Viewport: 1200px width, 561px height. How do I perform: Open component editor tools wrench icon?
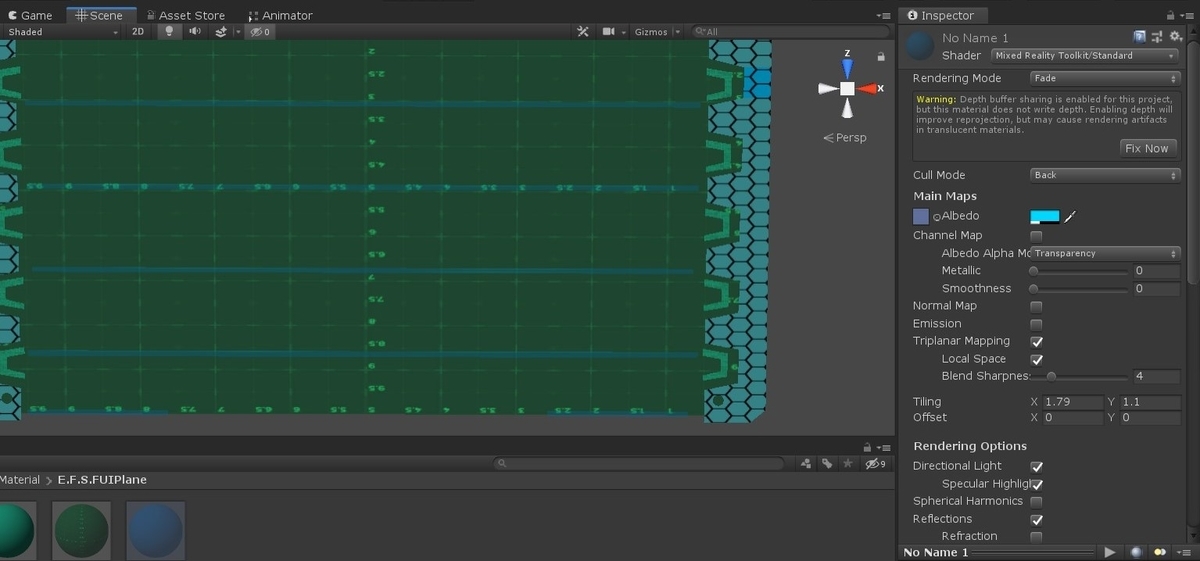pos(584,32)
